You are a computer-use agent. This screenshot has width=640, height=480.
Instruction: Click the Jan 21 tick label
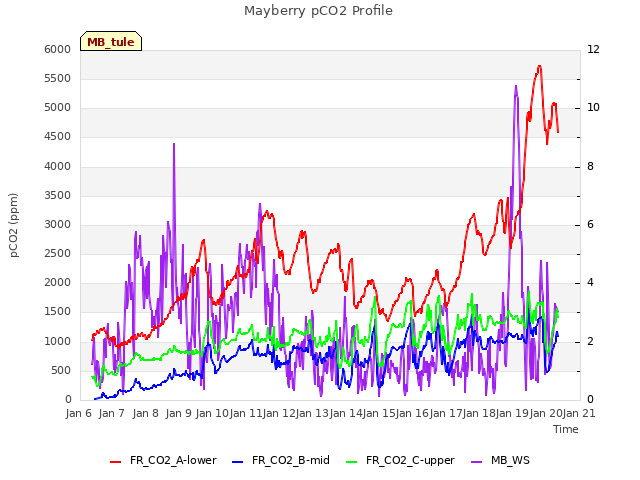579,413
